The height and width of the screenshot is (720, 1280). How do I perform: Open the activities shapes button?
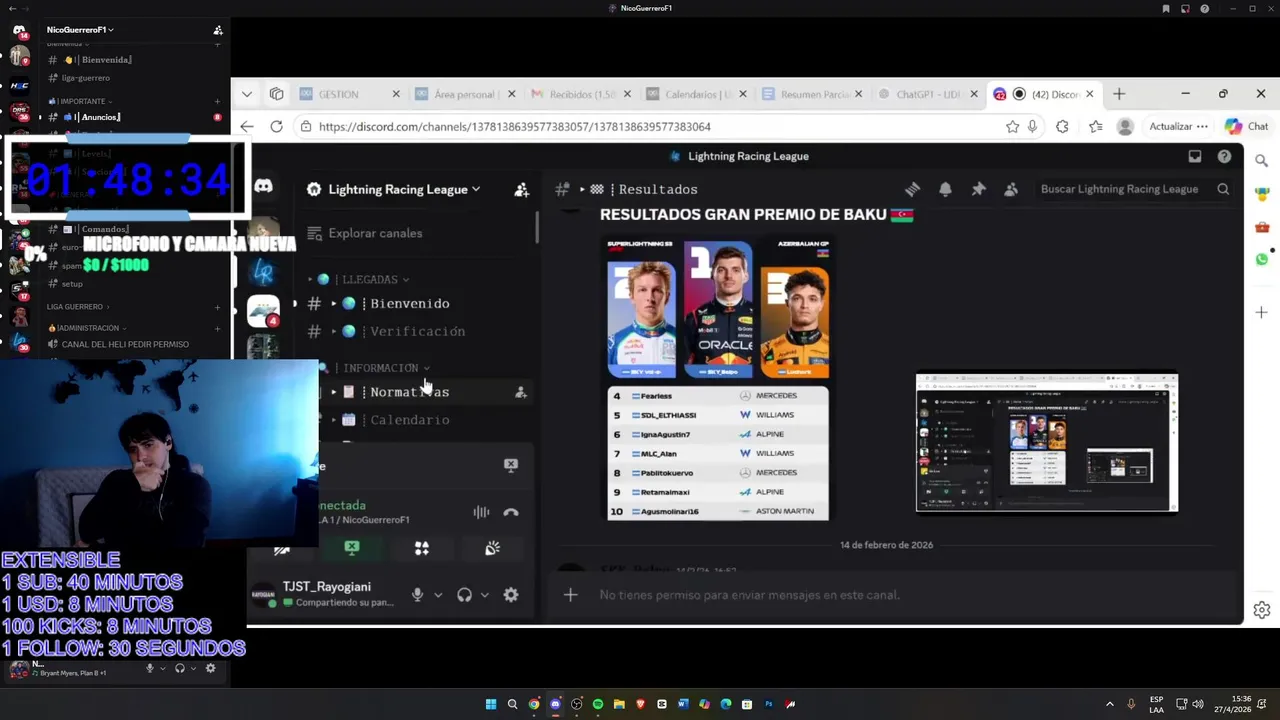click(422, 548)
